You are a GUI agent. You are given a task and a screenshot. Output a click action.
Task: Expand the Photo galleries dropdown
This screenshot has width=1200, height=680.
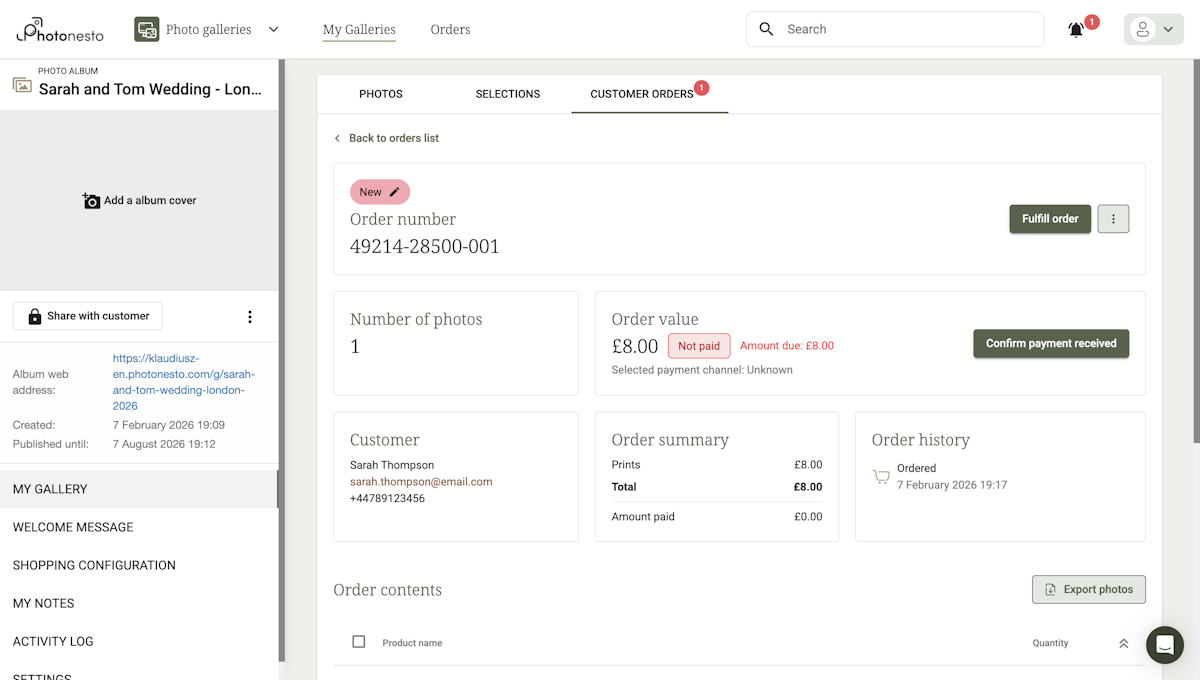(x=273, y=29)
